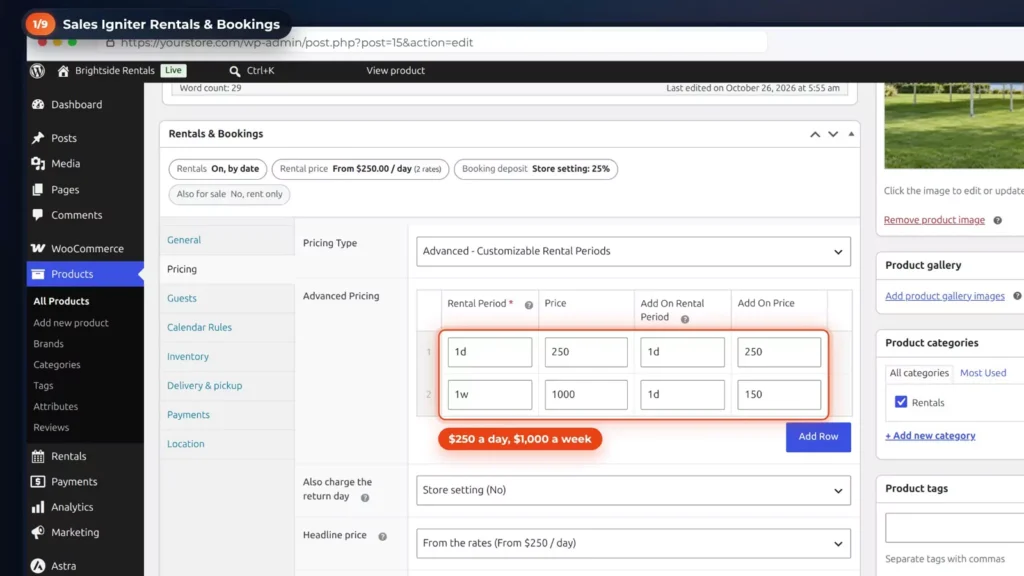Open the Pricing Type dropdown

[x=633, y=251]
